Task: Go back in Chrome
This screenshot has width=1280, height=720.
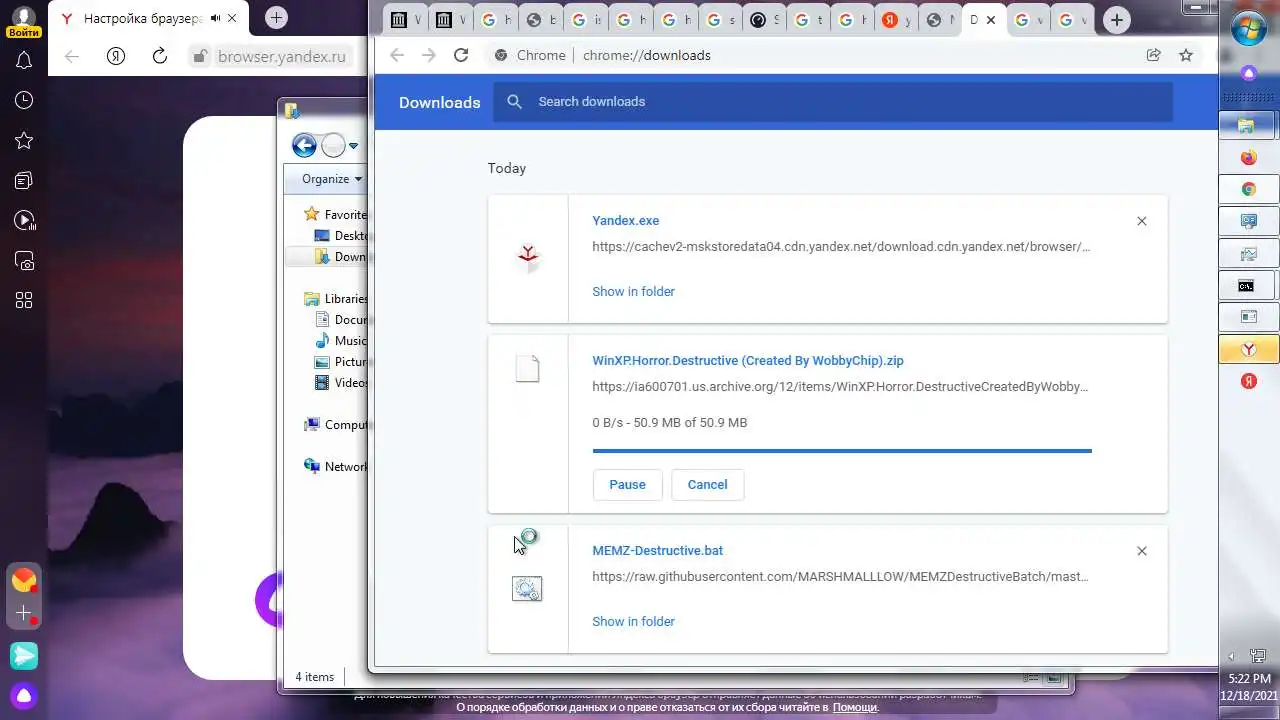Action: coord(397,55)
